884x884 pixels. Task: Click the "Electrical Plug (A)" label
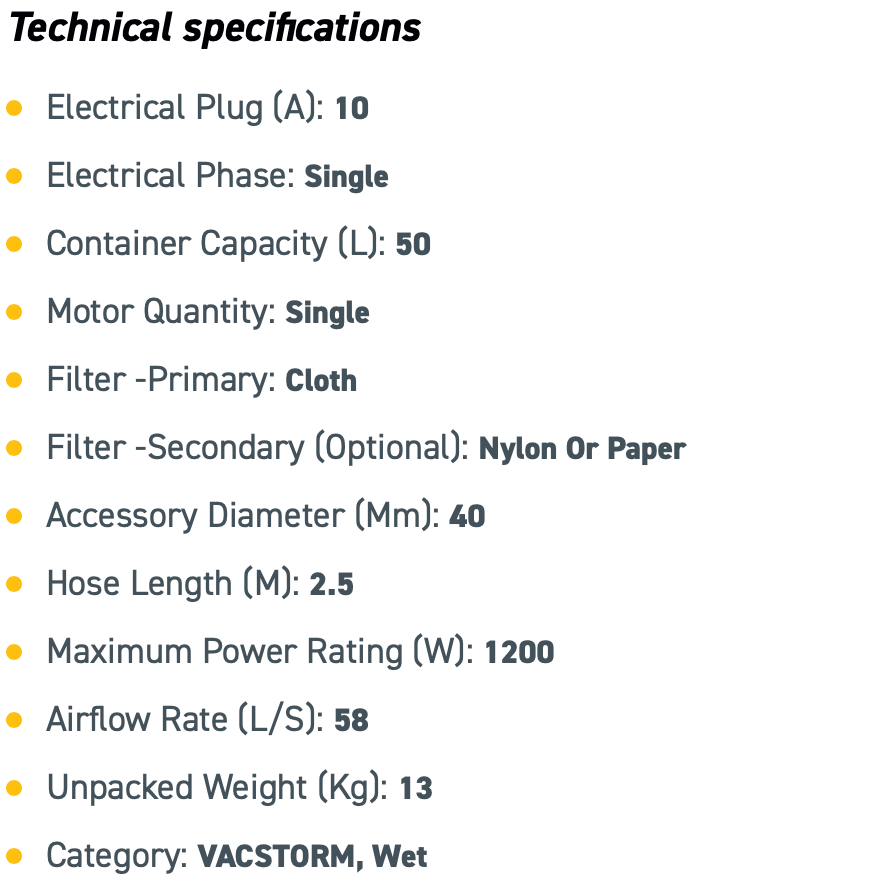pos(185,108)
